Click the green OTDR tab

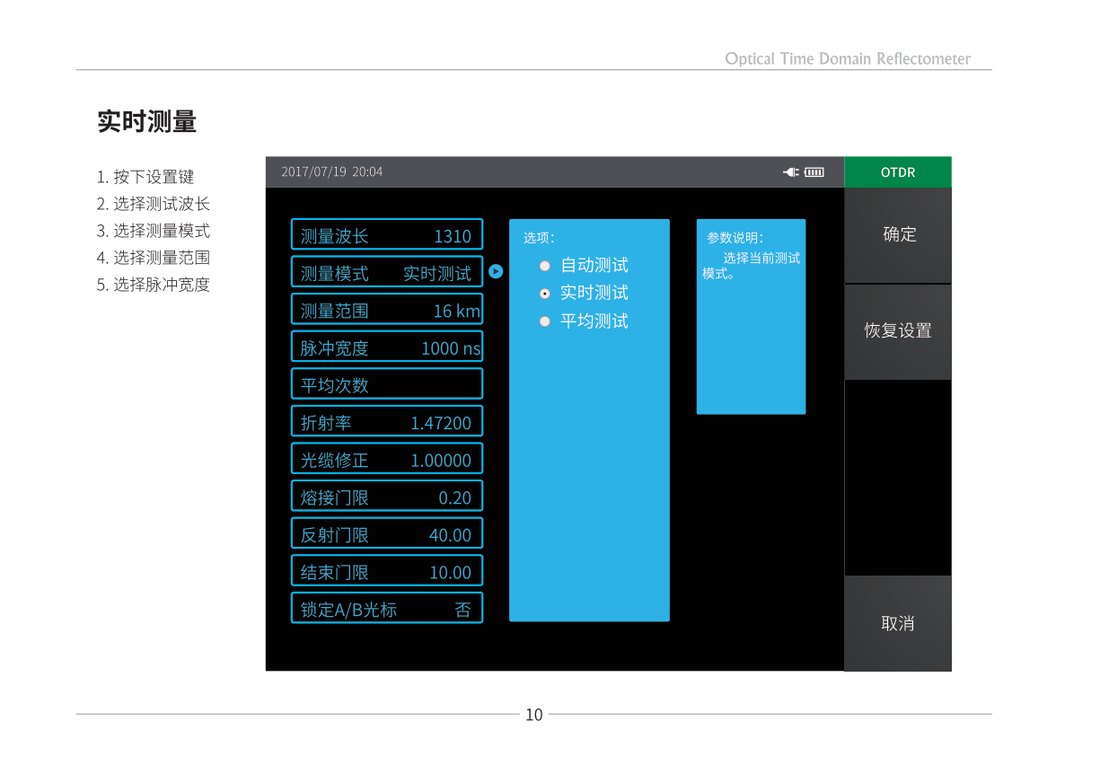click(898, 172)
